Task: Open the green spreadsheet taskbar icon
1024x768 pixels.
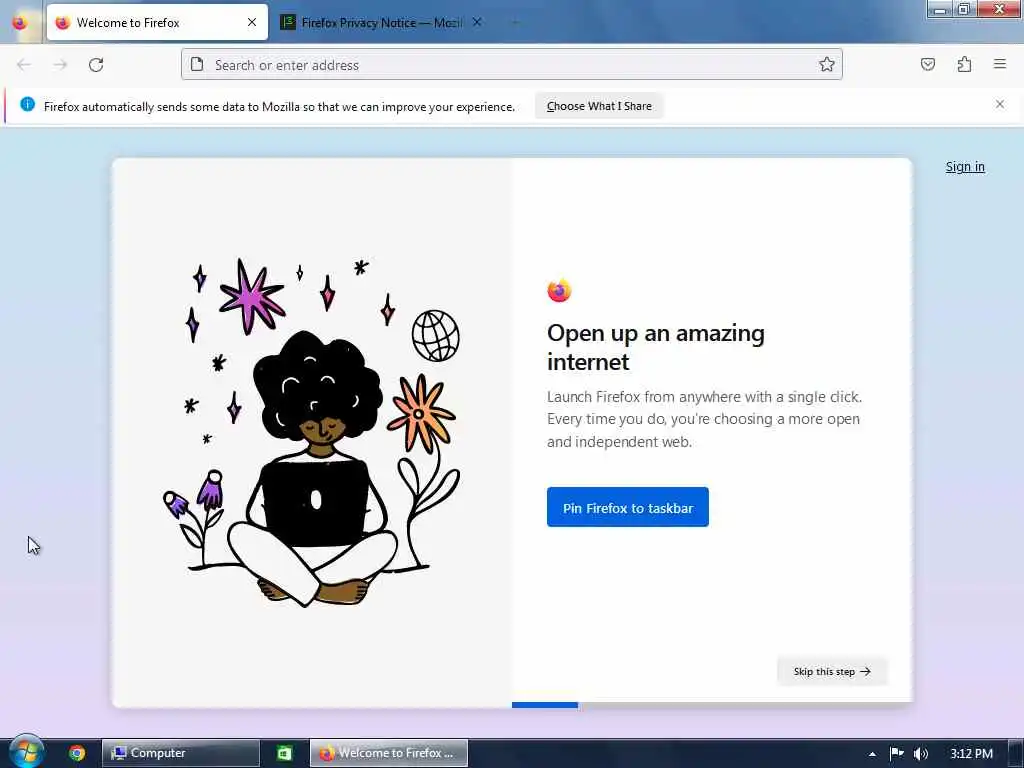Action: tap(284, 753)
